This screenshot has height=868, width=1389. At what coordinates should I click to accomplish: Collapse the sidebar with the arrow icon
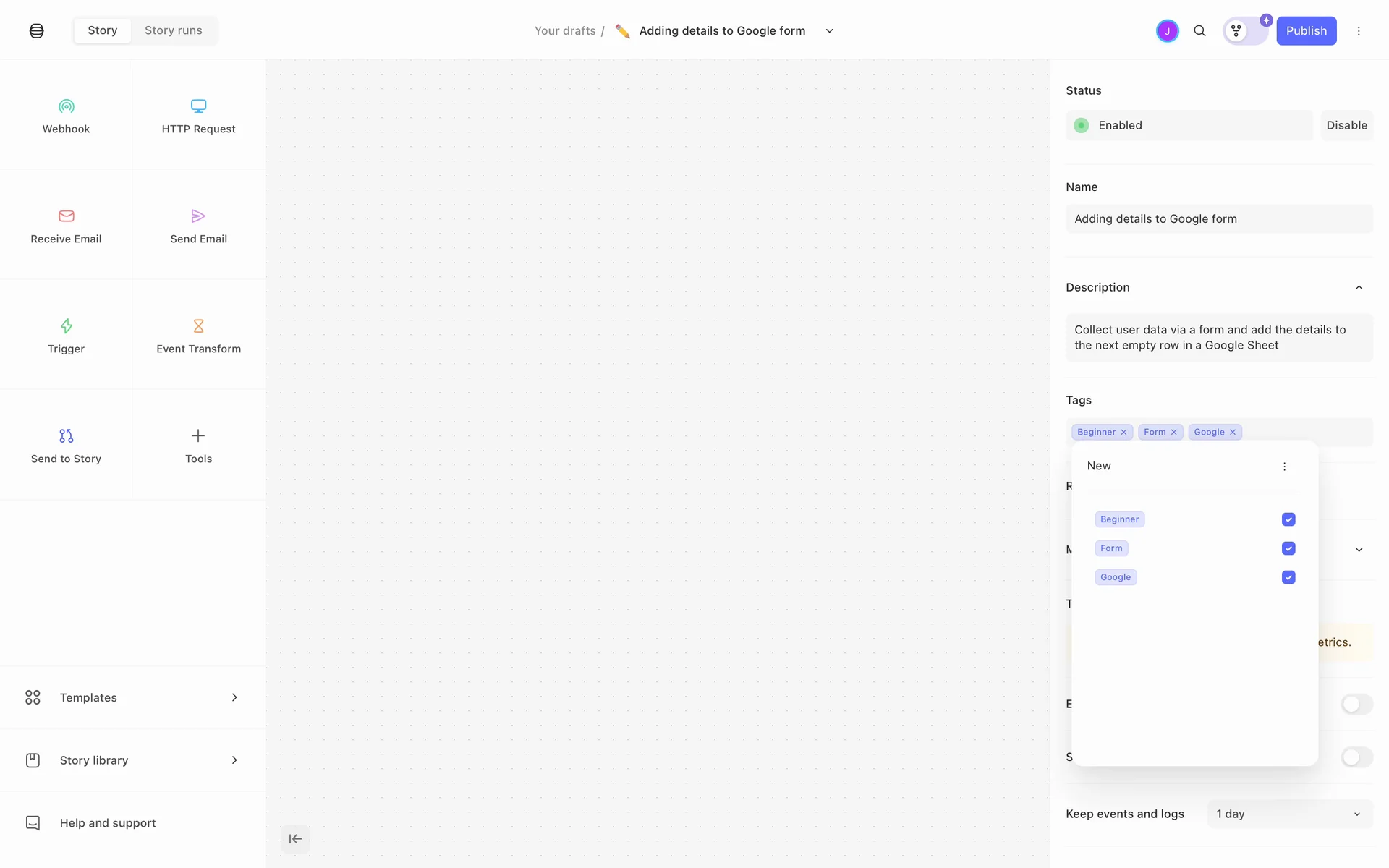pos(295,839)
